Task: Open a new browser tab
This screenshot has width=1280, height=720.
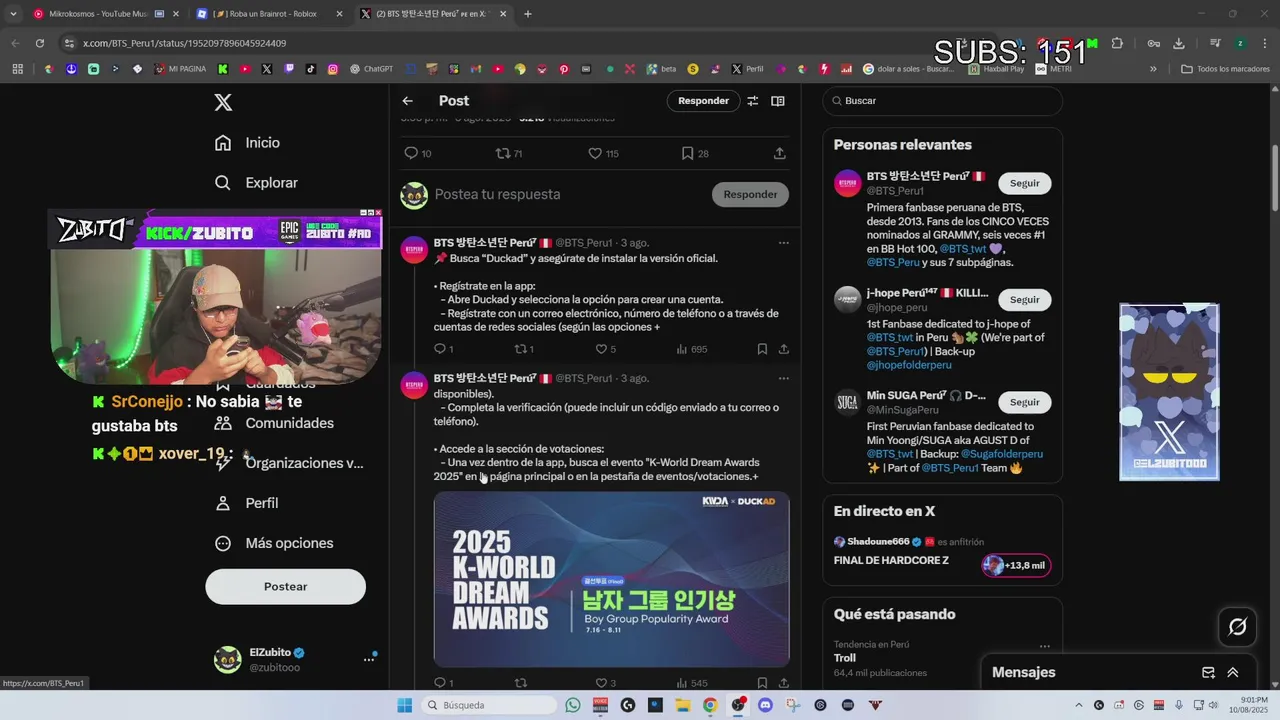Action: tap(528, 14)
